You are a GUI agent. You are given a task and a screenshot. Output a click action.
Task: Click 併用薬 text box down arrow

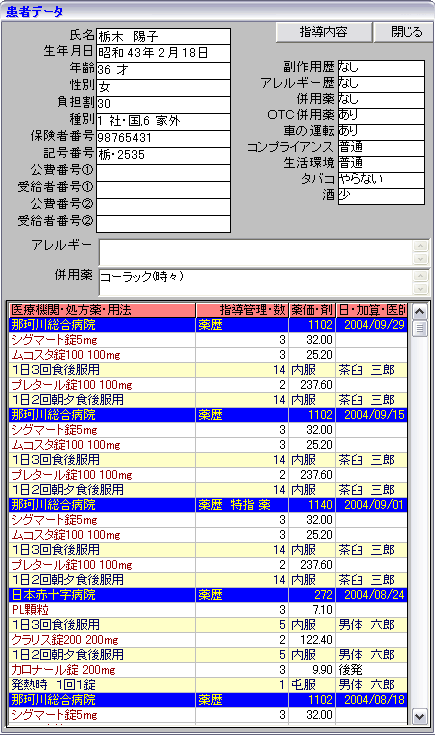[x=420, y=288]
